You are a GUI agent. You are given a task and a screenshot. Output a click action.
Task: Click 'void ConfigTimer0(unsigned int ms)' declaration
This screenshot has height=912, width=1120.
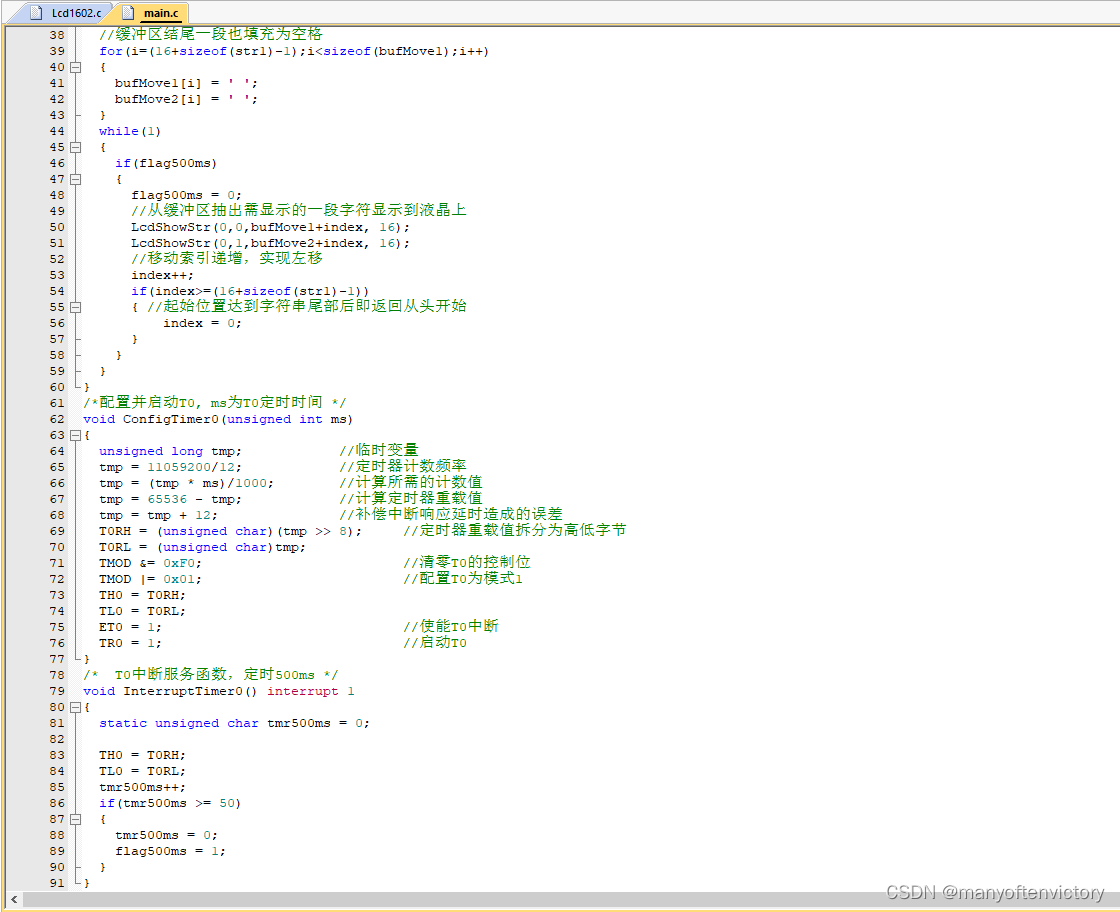click(x=218, y=419)
